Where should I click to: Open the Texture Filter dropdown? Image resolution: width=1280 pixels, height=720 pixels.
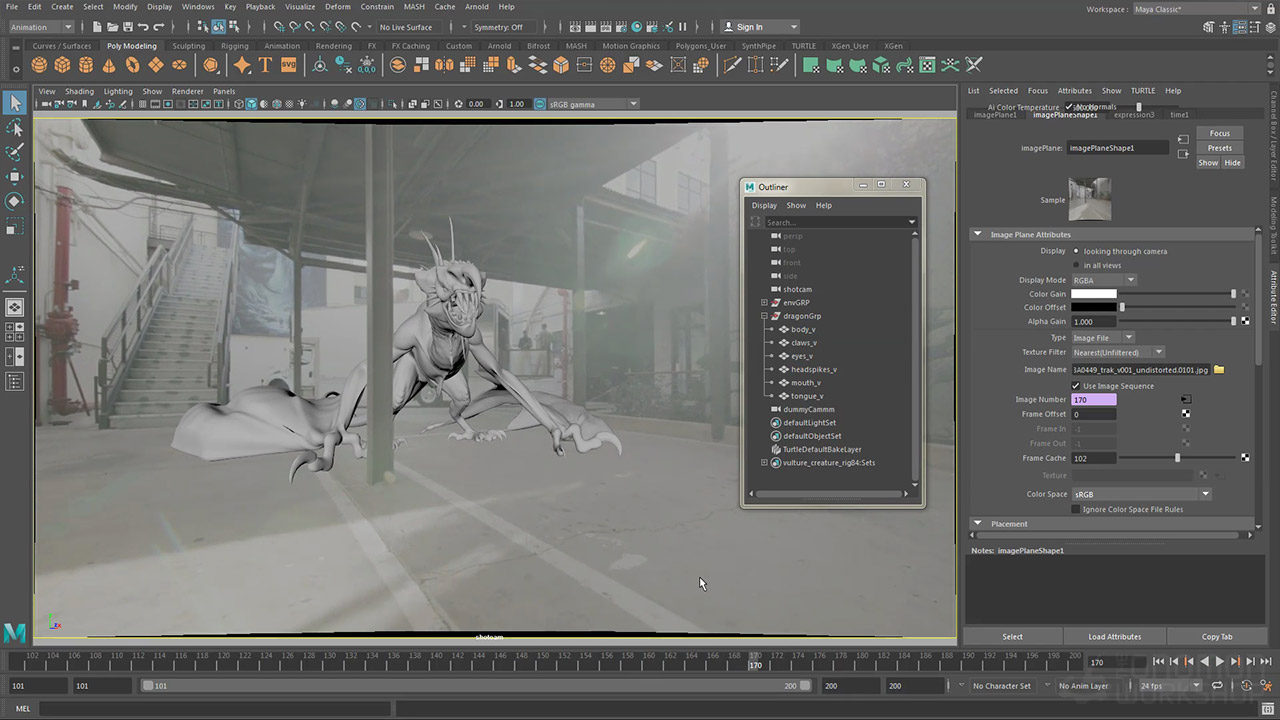[1118, 352]
